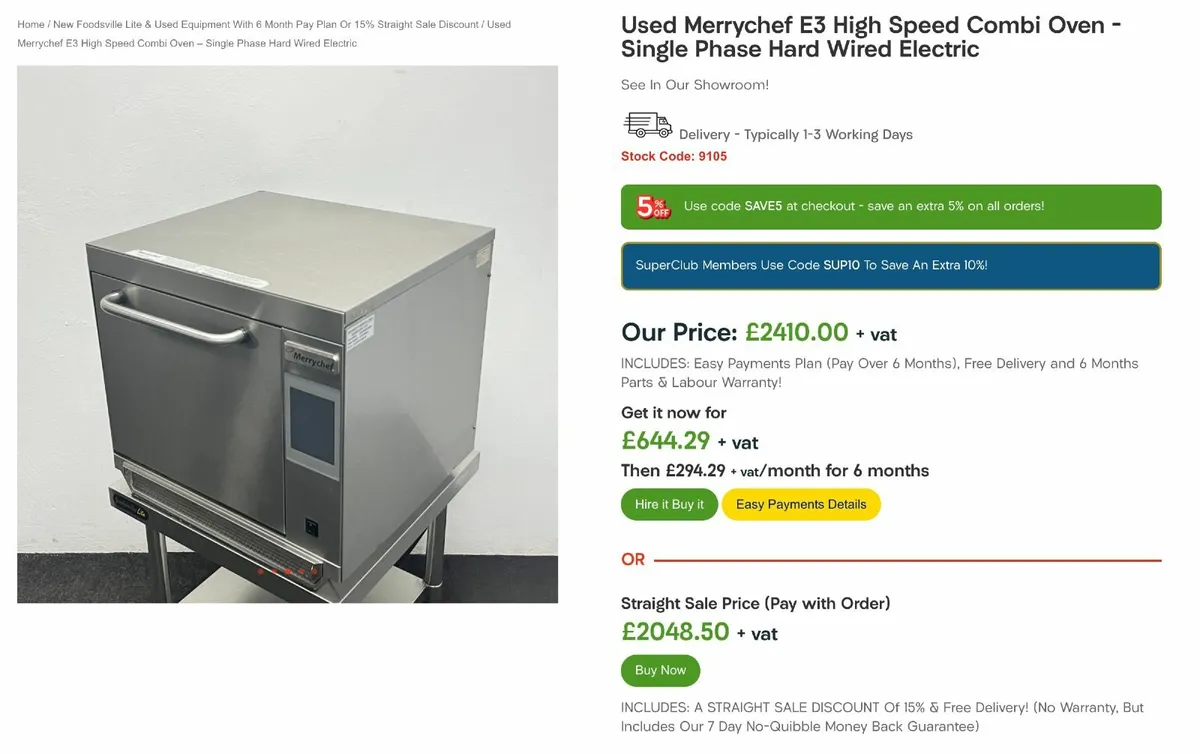This screenshot has width=1200, height=754.
Task: Click the fourth red image indicator
Action: [301, 571]
